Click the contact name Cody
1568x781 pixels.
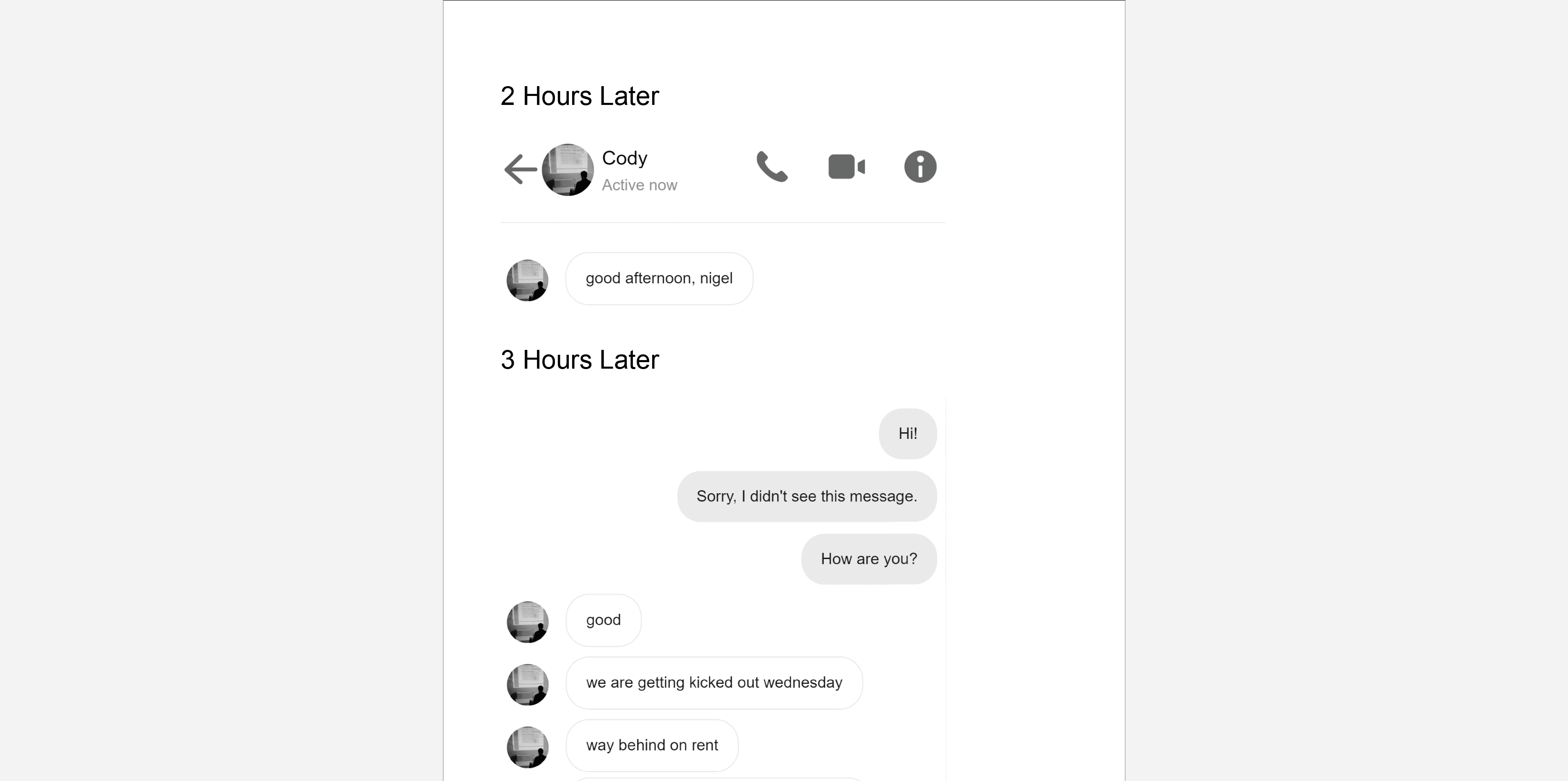tap(624, 158)
